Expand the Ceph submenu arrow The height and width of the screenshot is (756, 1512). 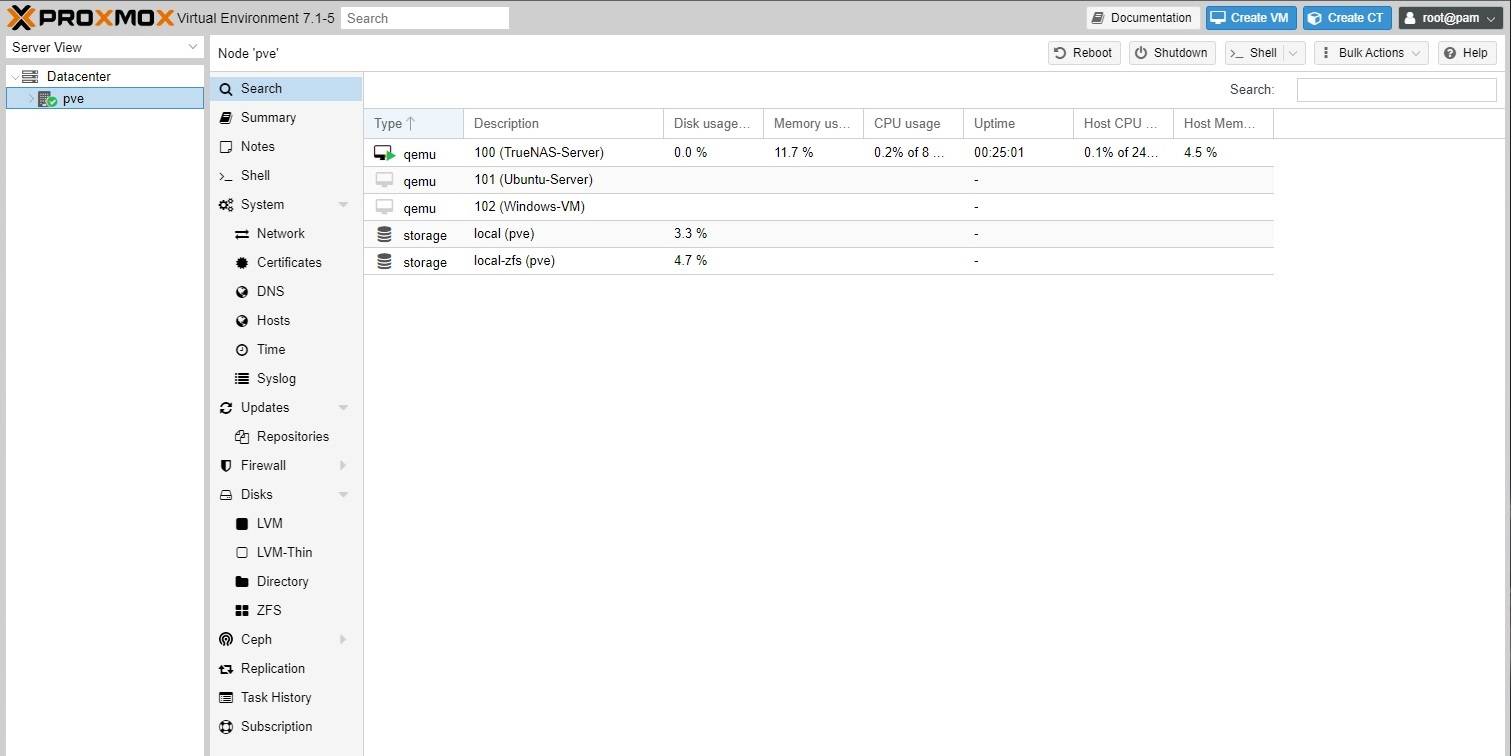(x=343, y=639)
